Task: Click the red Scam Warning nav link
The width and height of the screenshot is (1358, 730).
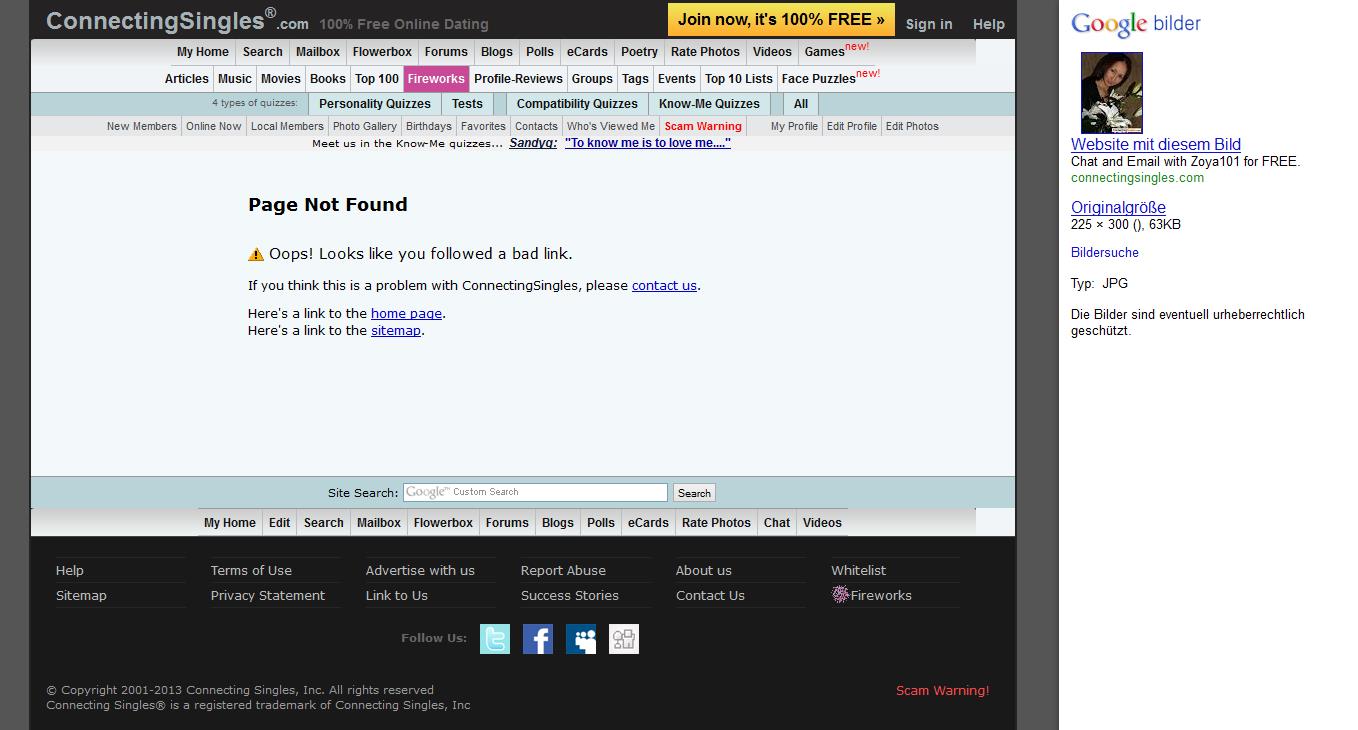Action: click(703, 127)
